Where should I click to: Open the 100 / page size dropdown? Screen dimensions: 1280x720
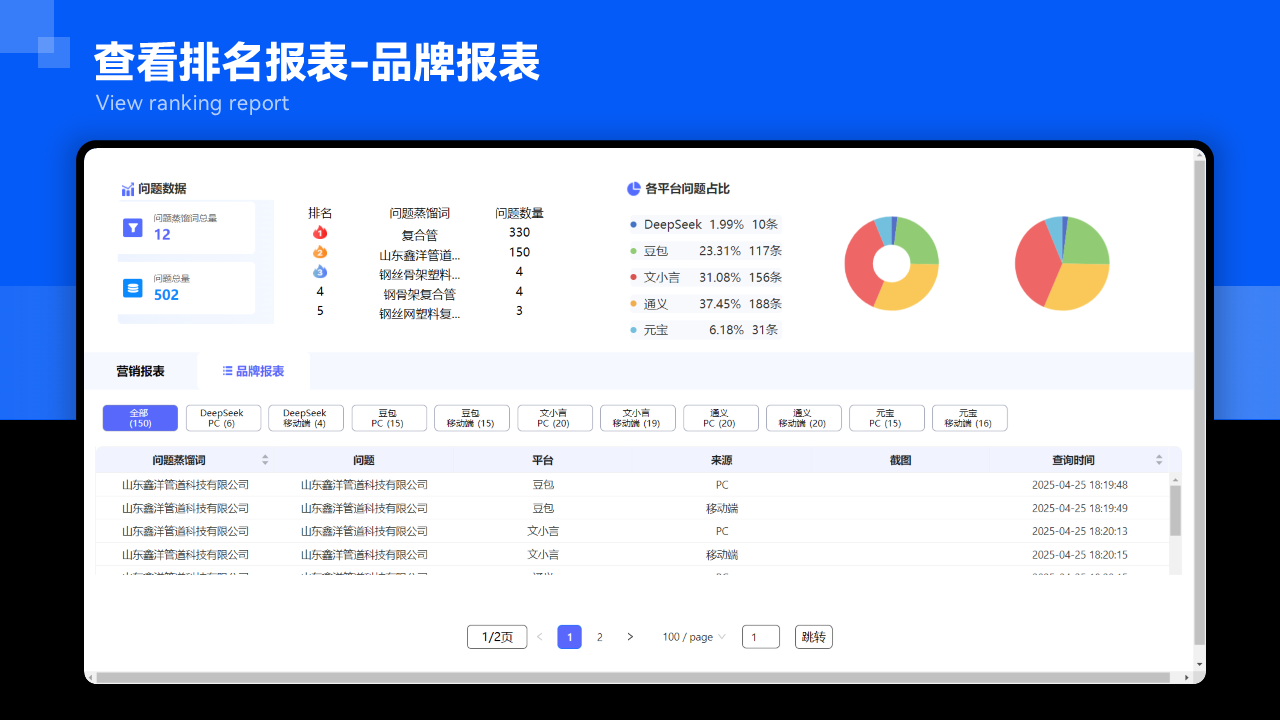pyautogui.click(x=694, y=637)
